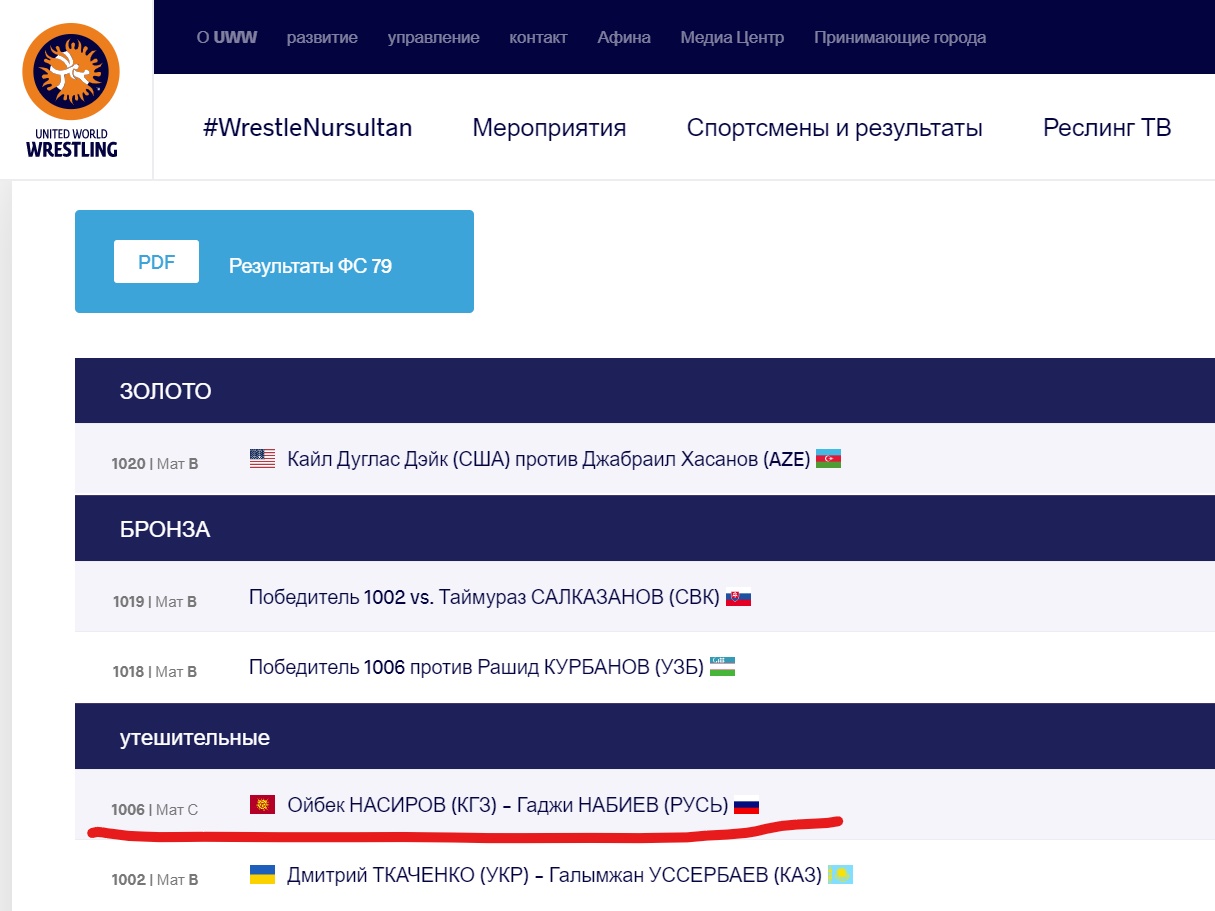Open the Мероприятия menu
This screenshot has width=1215, height=911.
pos(549,128)
